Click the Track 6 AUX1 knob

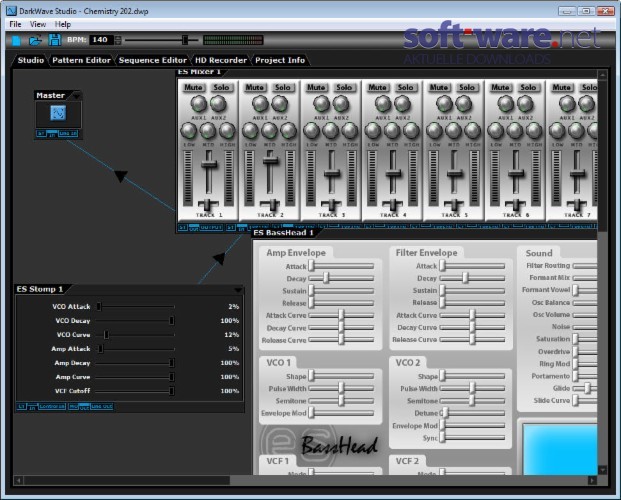point(506,104)
